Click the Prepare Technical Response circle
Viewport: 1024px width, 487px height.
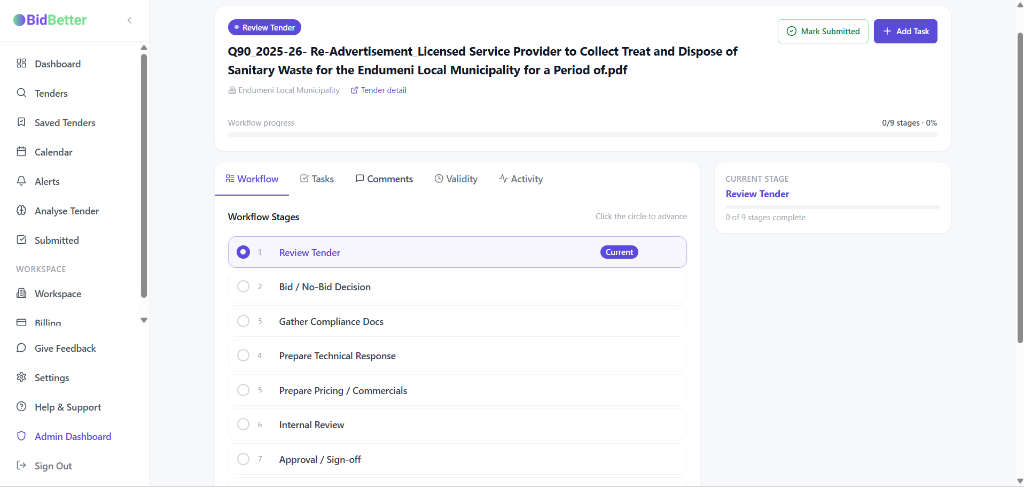click(243, 356)
